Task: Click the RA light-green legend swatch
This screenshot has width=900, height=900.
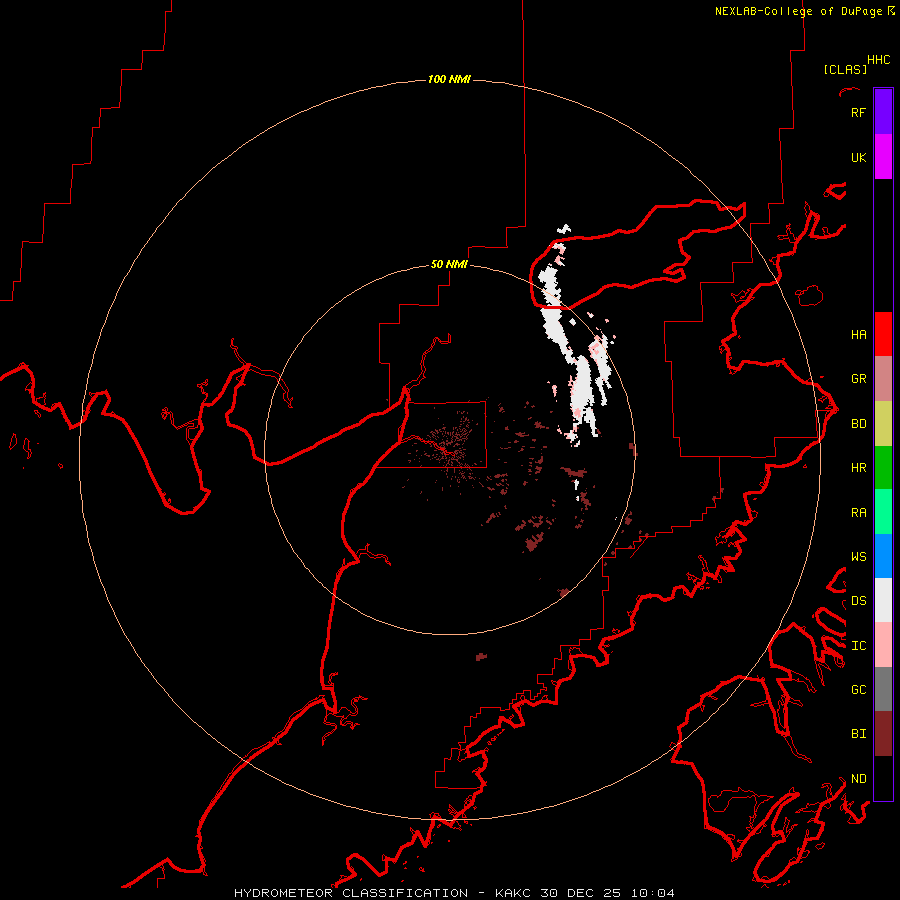Action: click(883, 512)
